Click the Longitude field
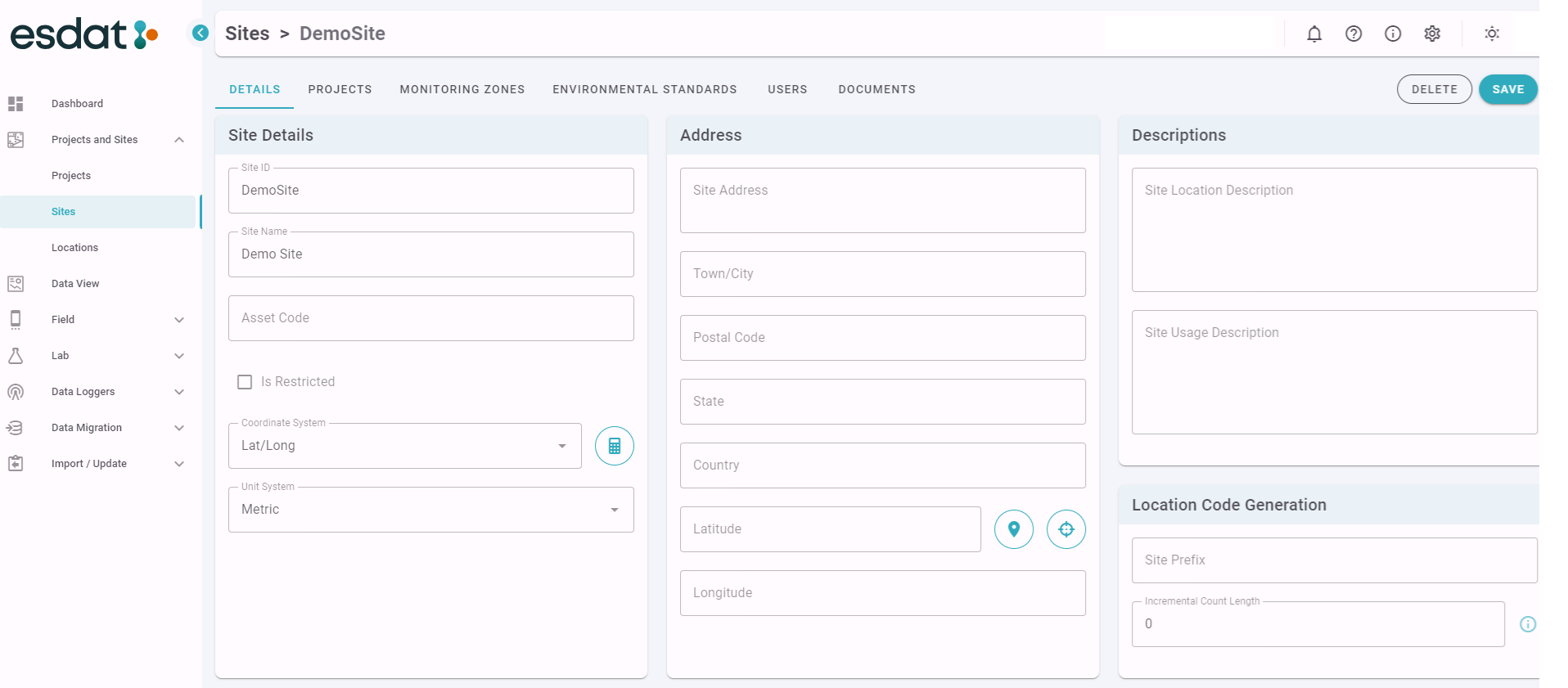Viewport: 1568px width, 688px height. point(883,593)
